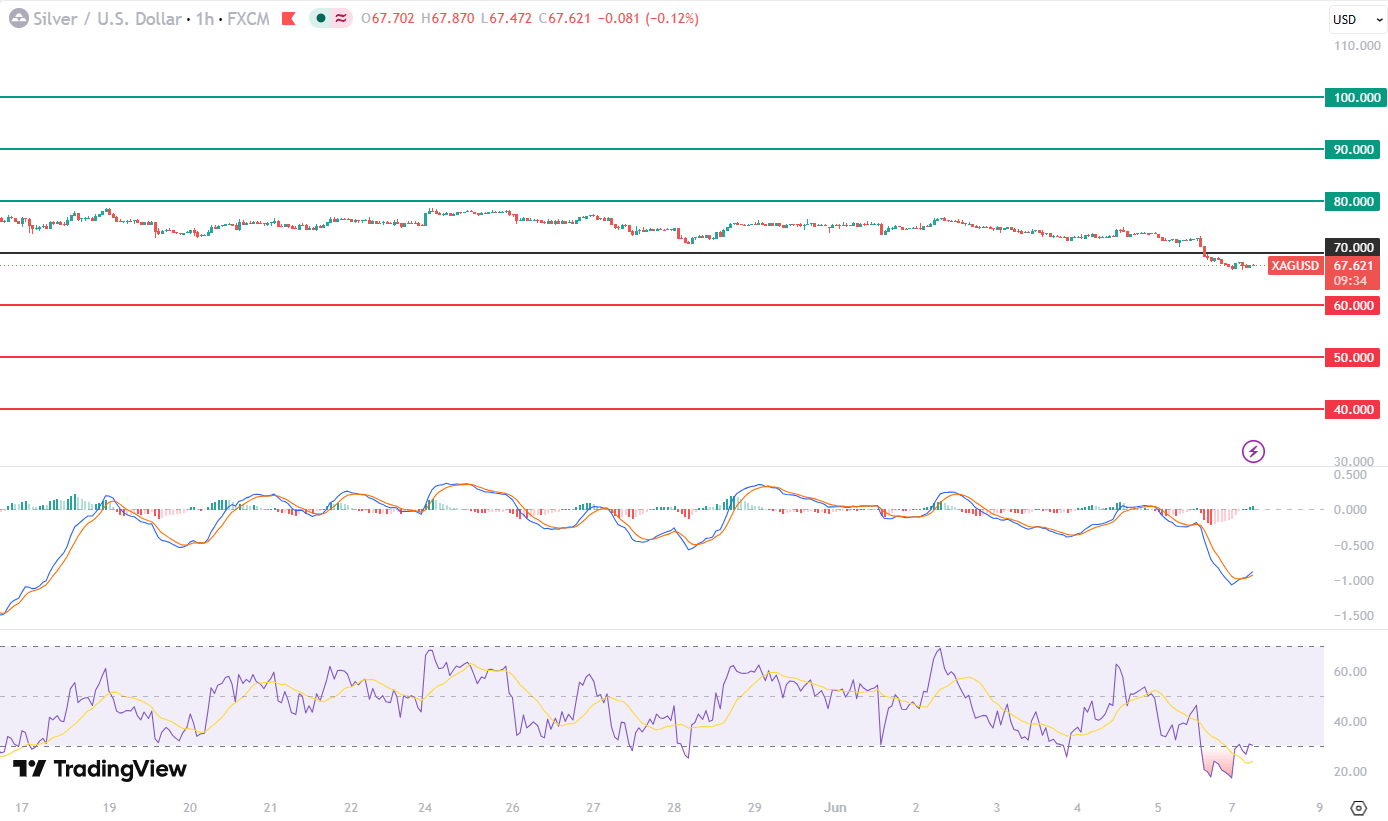
Task: Select the 60.000 red price line label
Action: point(1352,305)
